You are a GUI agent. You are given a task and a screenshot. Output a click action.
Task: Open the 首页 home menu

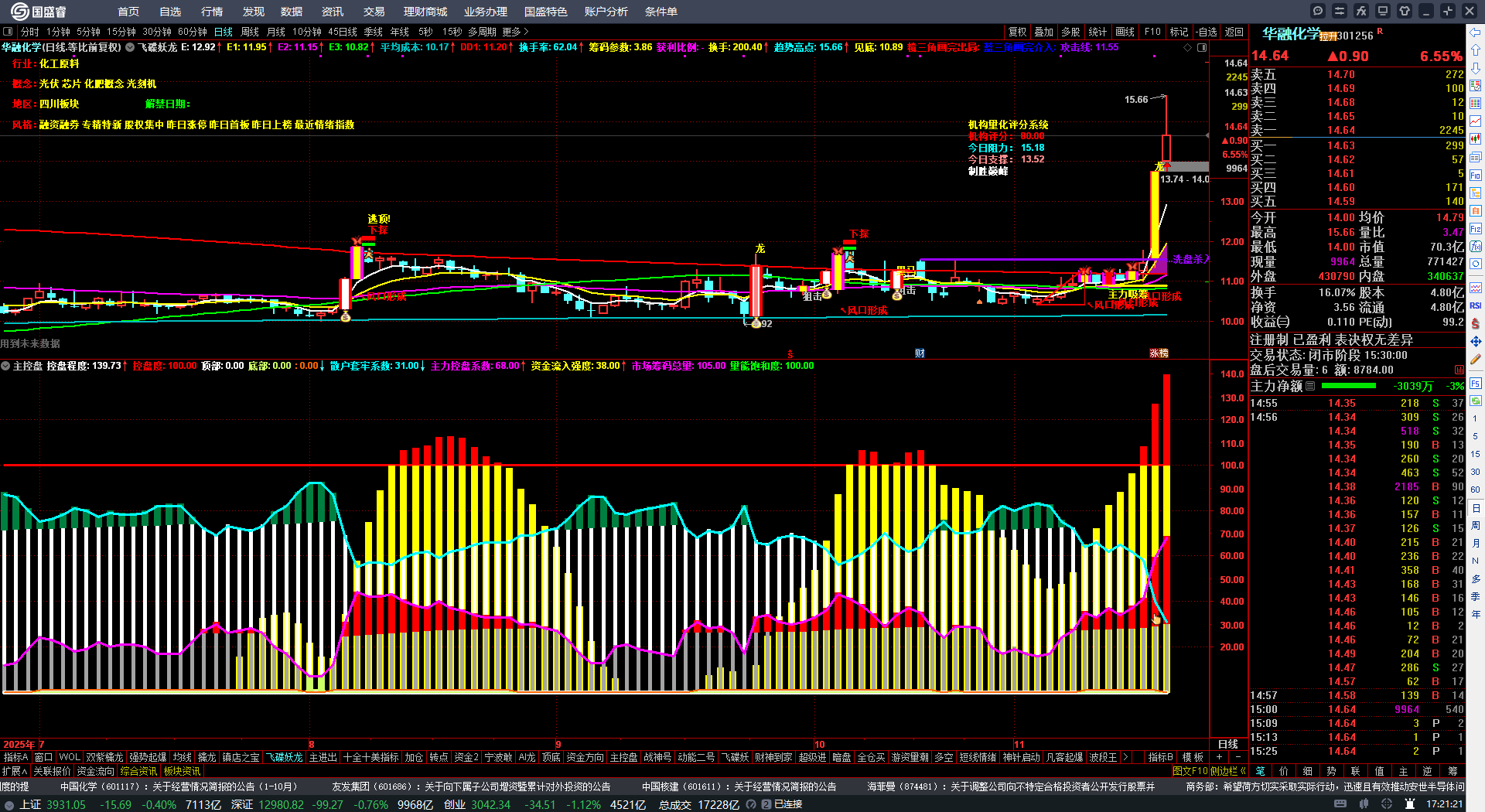coord(128,12)
